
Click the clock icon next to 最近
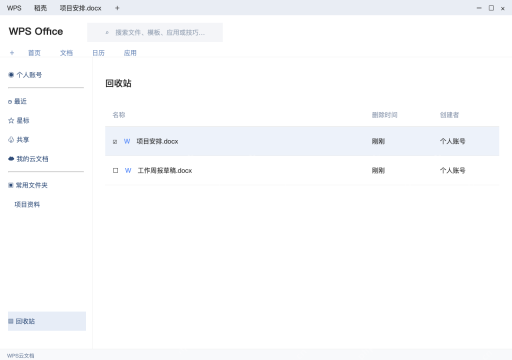(10, 102)
